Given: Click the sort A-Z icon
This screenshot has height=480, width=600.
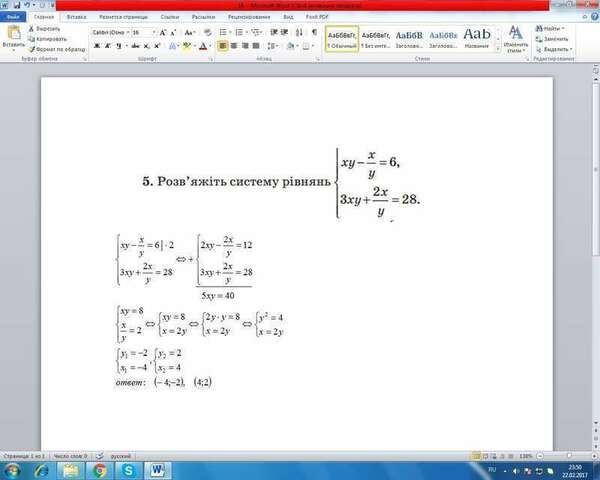Looking at the screenshot, I should point(300,33).
